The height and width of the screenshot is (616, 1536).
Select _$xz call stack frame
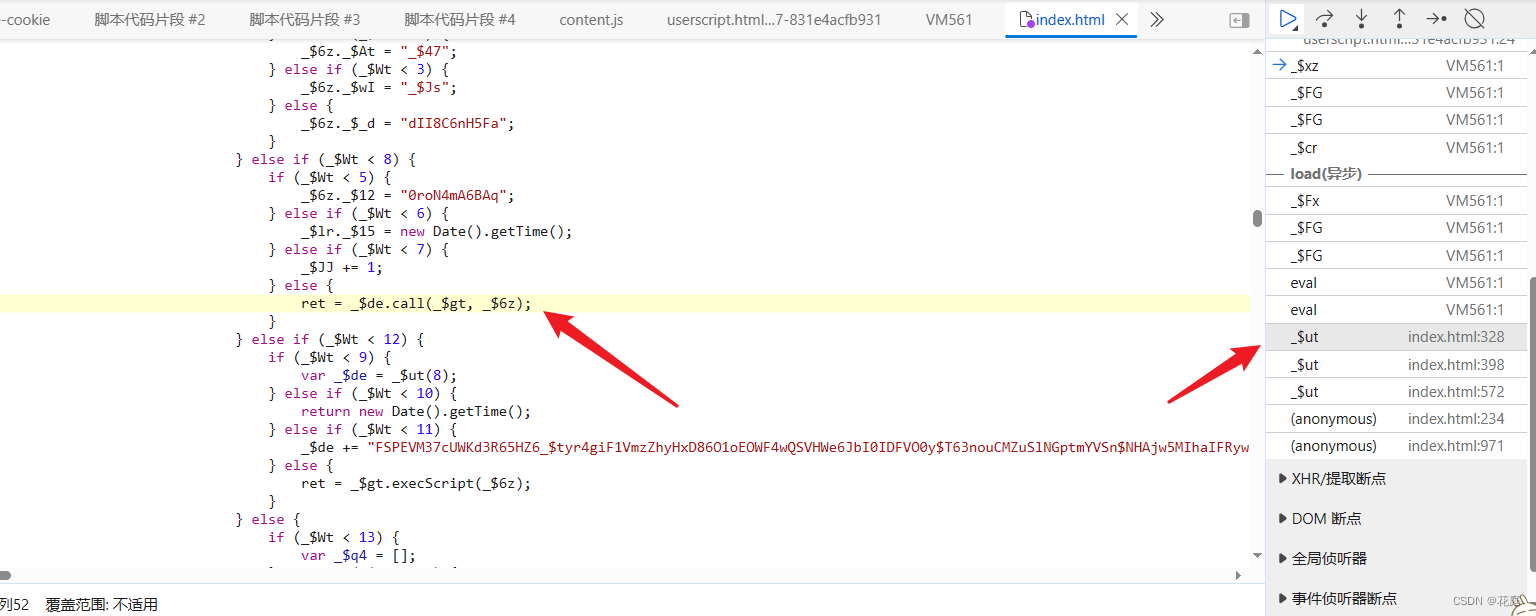1397,65
